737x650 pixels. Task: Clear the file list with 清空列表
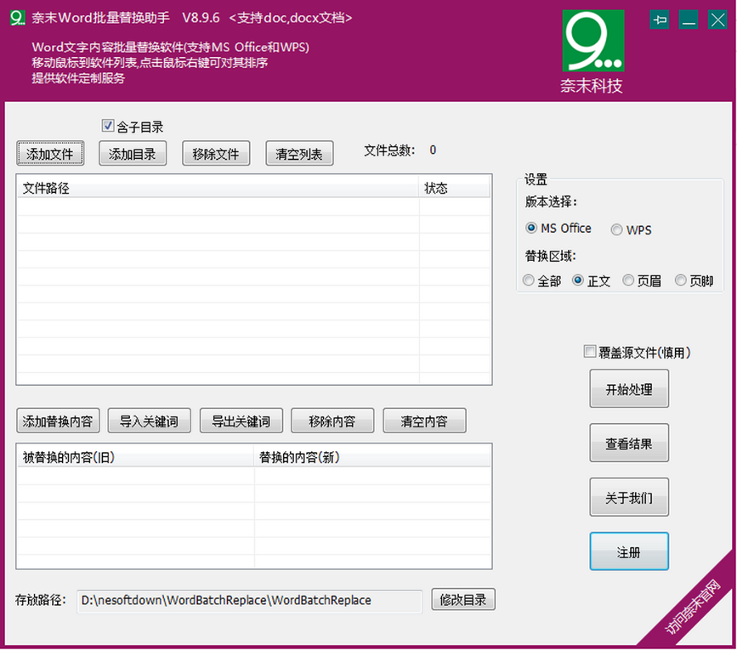299,153
